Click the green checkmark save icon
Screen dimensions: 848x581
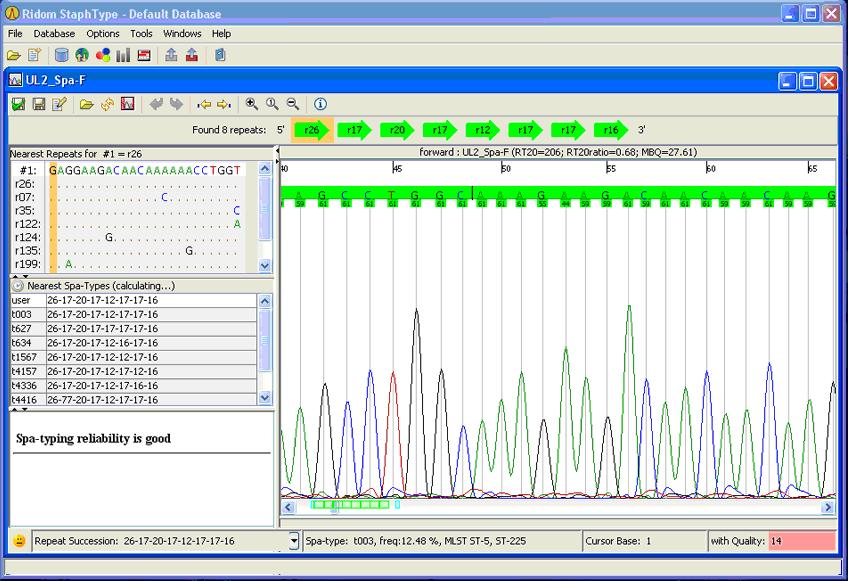point(18,104)
